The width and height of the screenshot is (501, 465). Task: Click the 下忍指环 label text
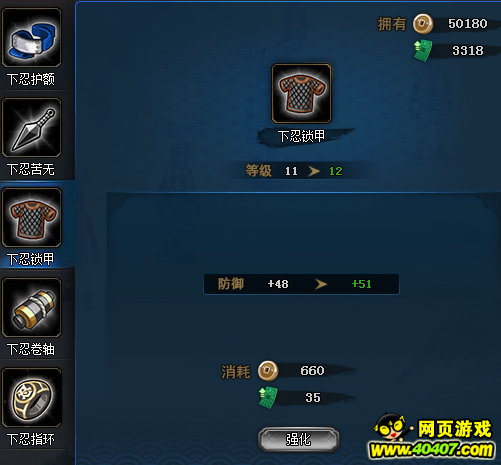tap(31, 439)
